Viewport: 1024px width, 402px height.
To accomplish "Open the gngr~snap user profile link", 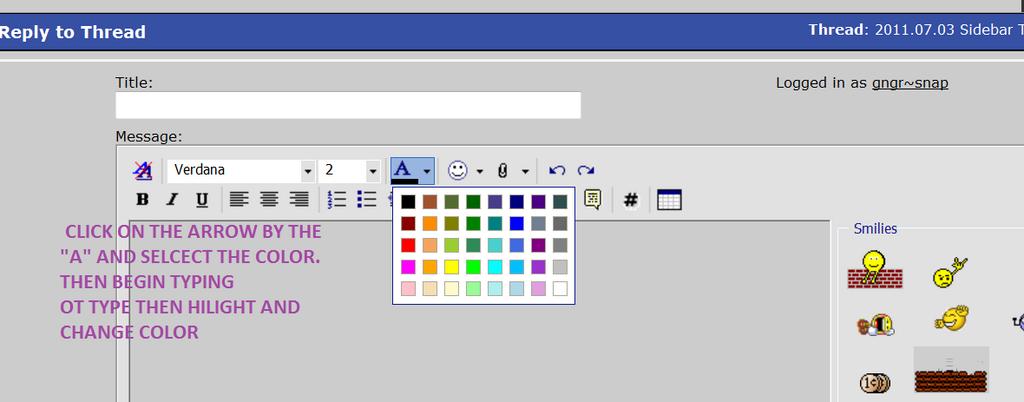I will point(909,83).
